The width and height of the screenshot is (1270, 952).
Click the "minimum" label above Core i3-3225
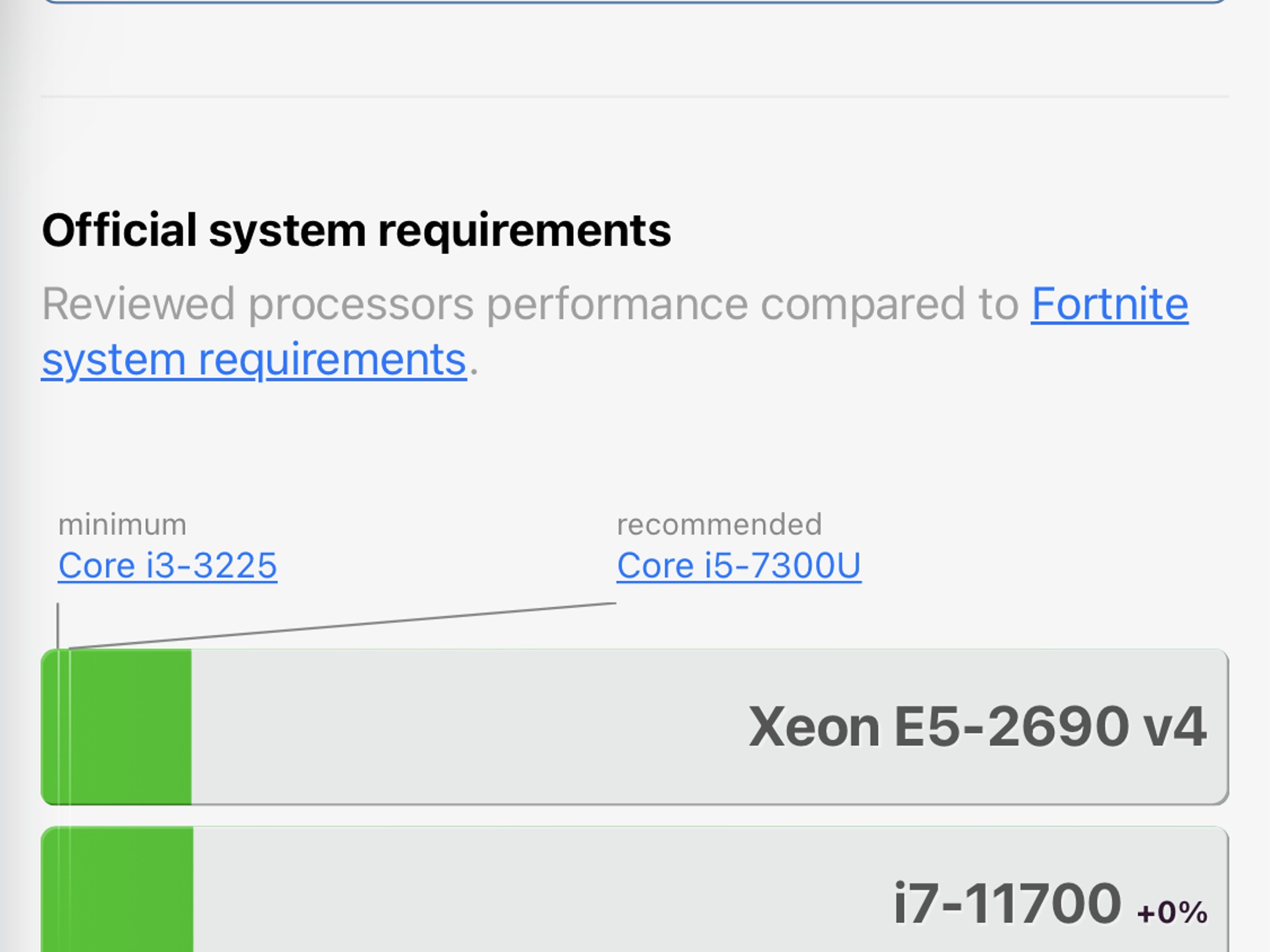(x=122, y=525)
